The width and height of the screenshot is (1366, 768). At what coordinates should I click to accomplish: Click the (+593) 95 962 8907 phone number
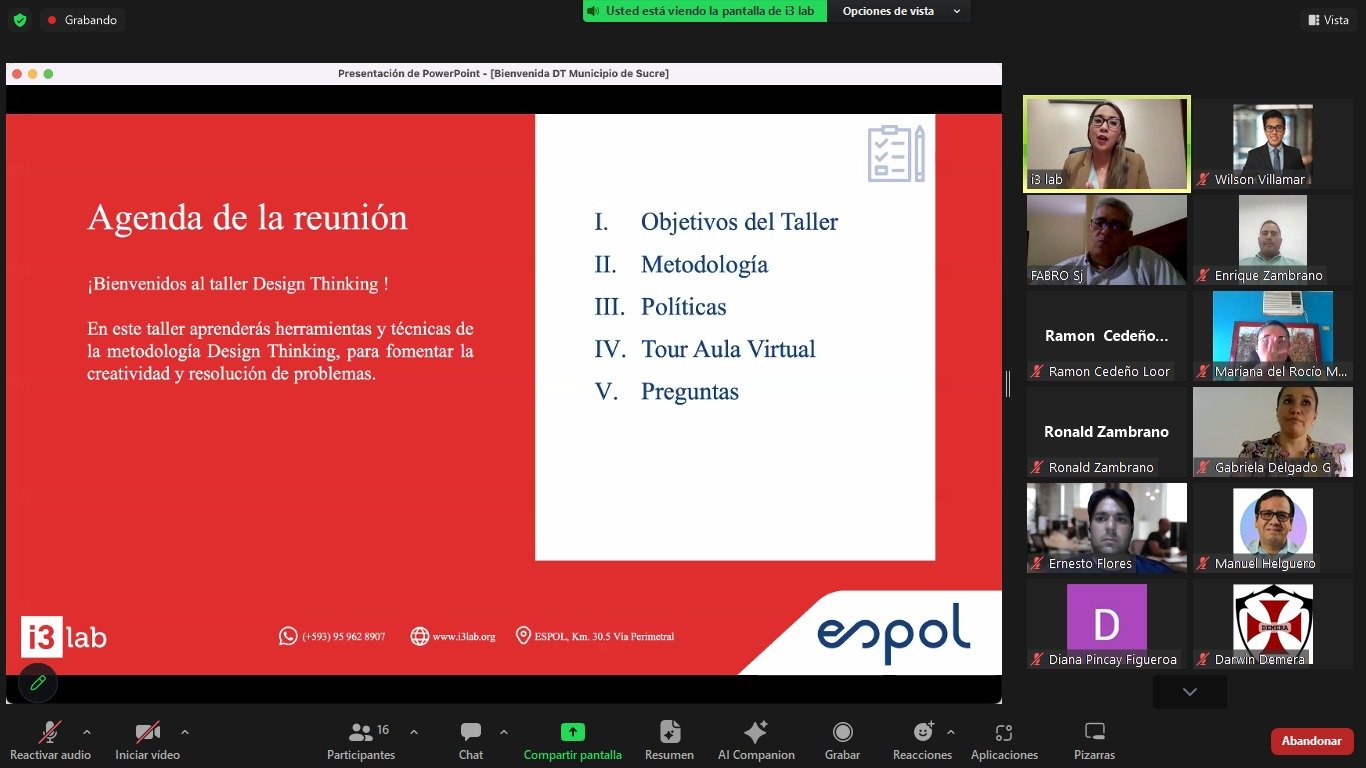click(x=343, y=637)
